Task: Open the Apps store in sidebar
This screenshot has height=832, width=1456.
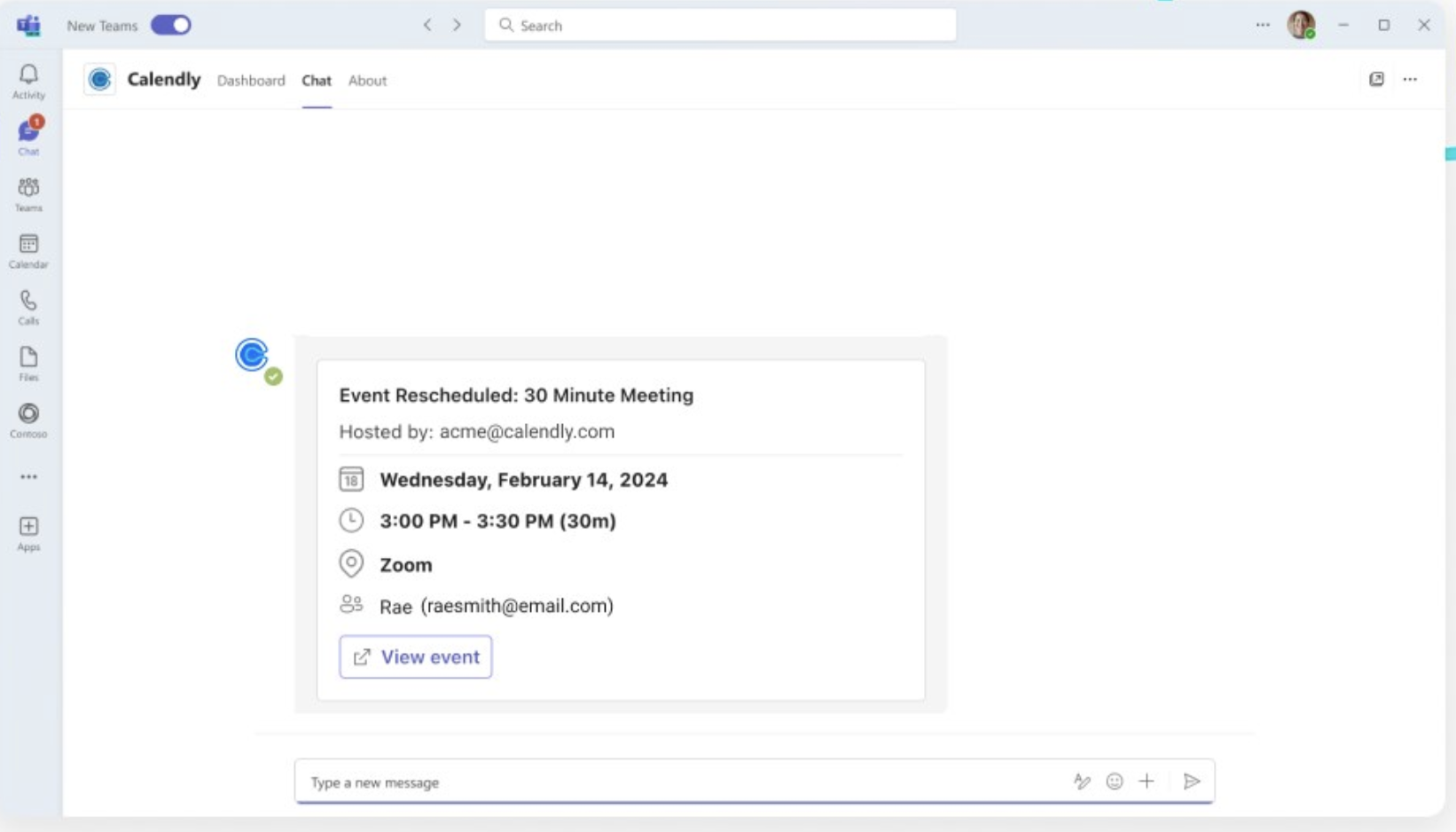Action: point(28,534)
